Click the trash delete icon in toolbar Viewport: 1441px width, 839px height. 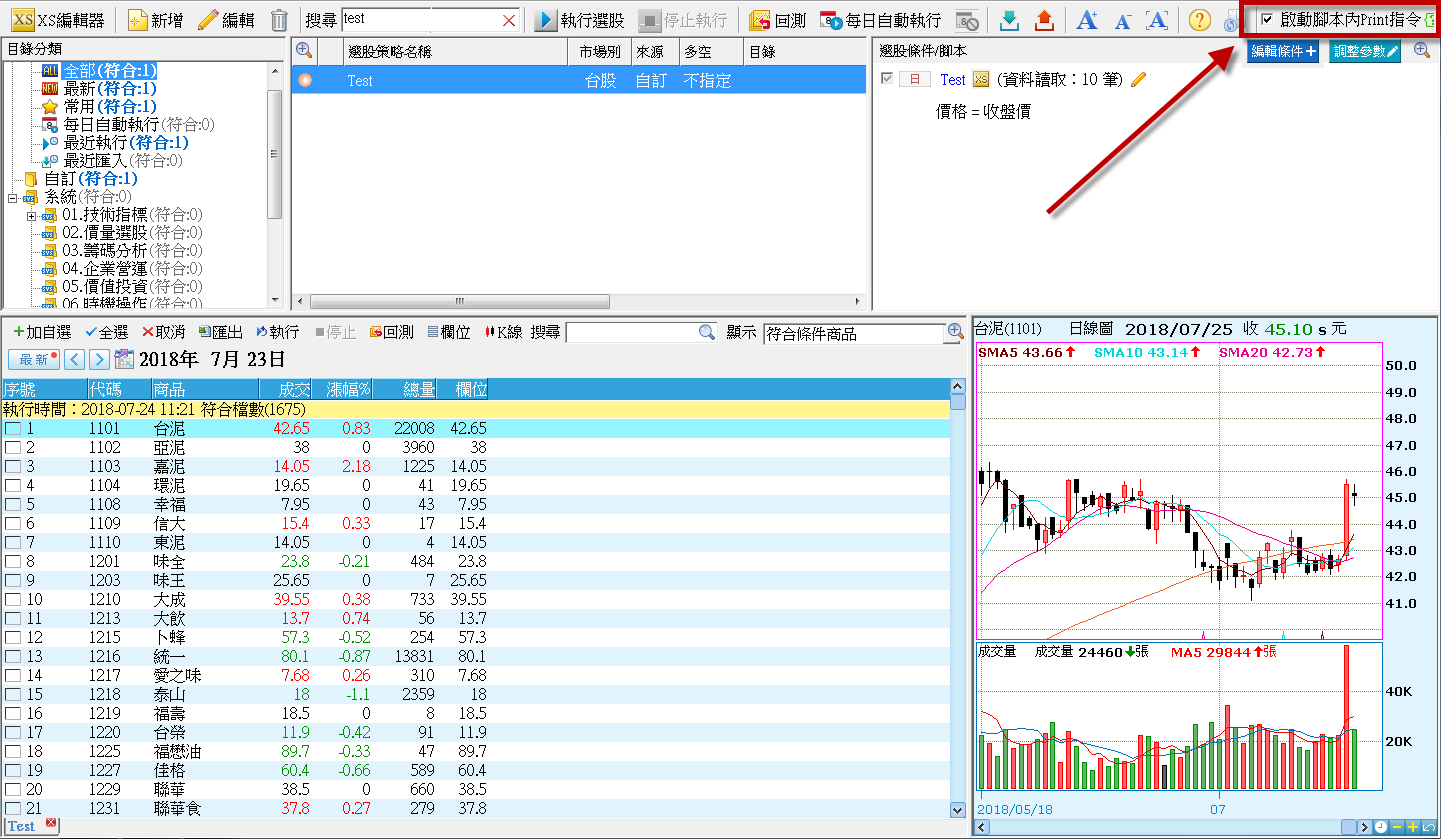click(x=280, y=20)
